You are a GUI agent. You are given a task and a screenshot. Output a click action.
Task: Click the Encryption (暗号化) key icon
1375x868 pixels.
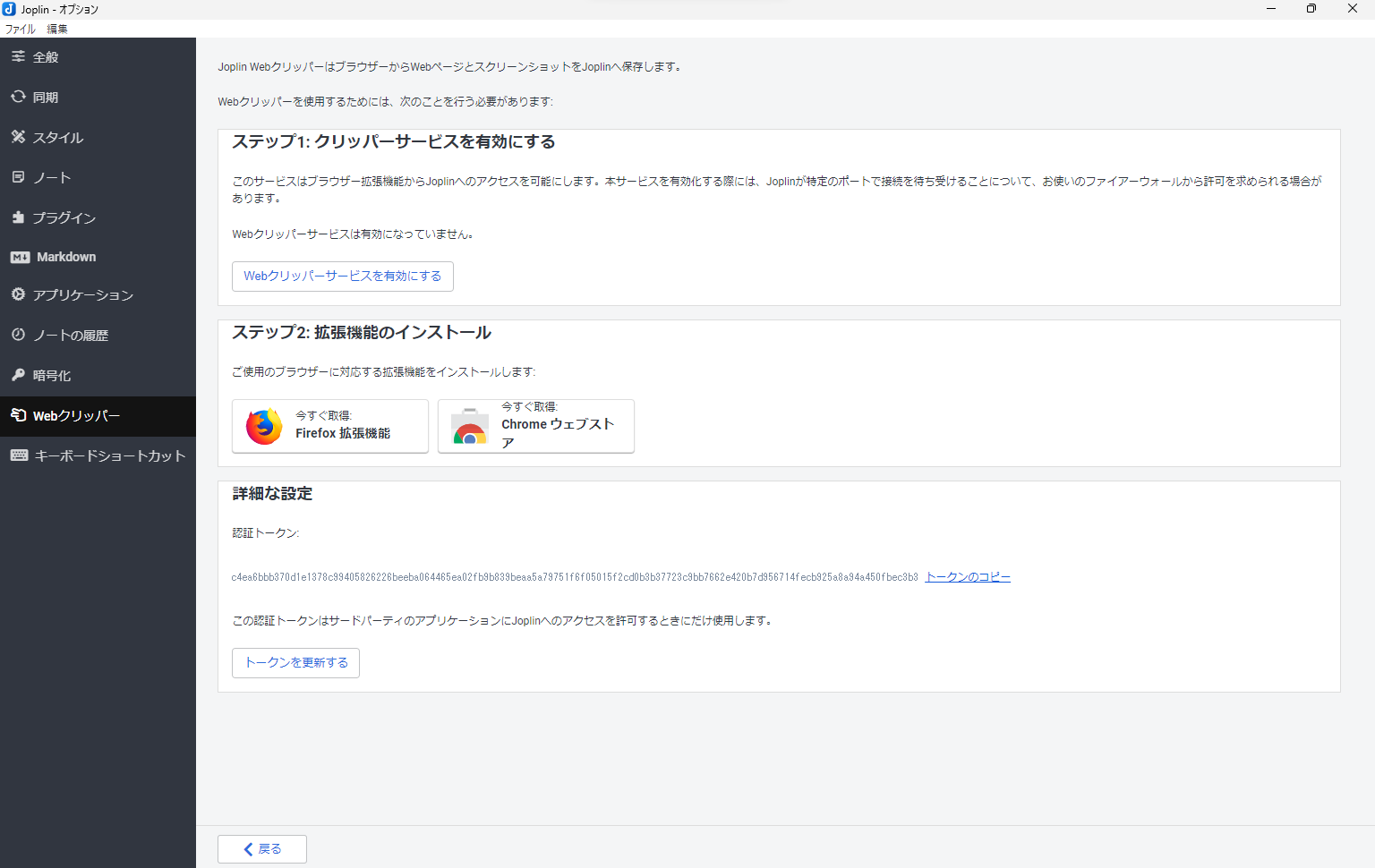18,375
